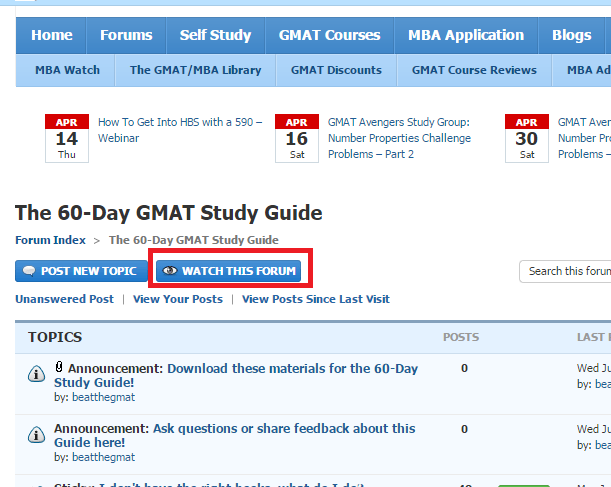
Task: Open View Posts Since Last Visit
Action: click(316, 299)
